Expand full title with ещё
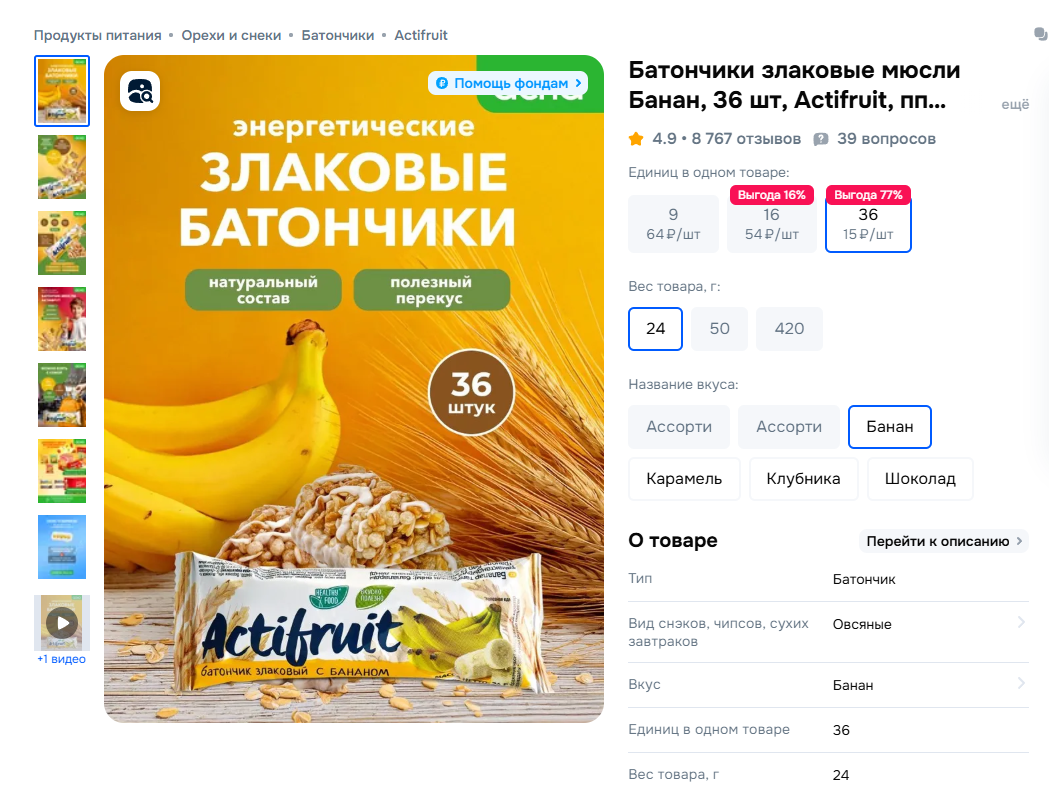The width and height of the screenshot is (1049, 805). (1015, 104)
